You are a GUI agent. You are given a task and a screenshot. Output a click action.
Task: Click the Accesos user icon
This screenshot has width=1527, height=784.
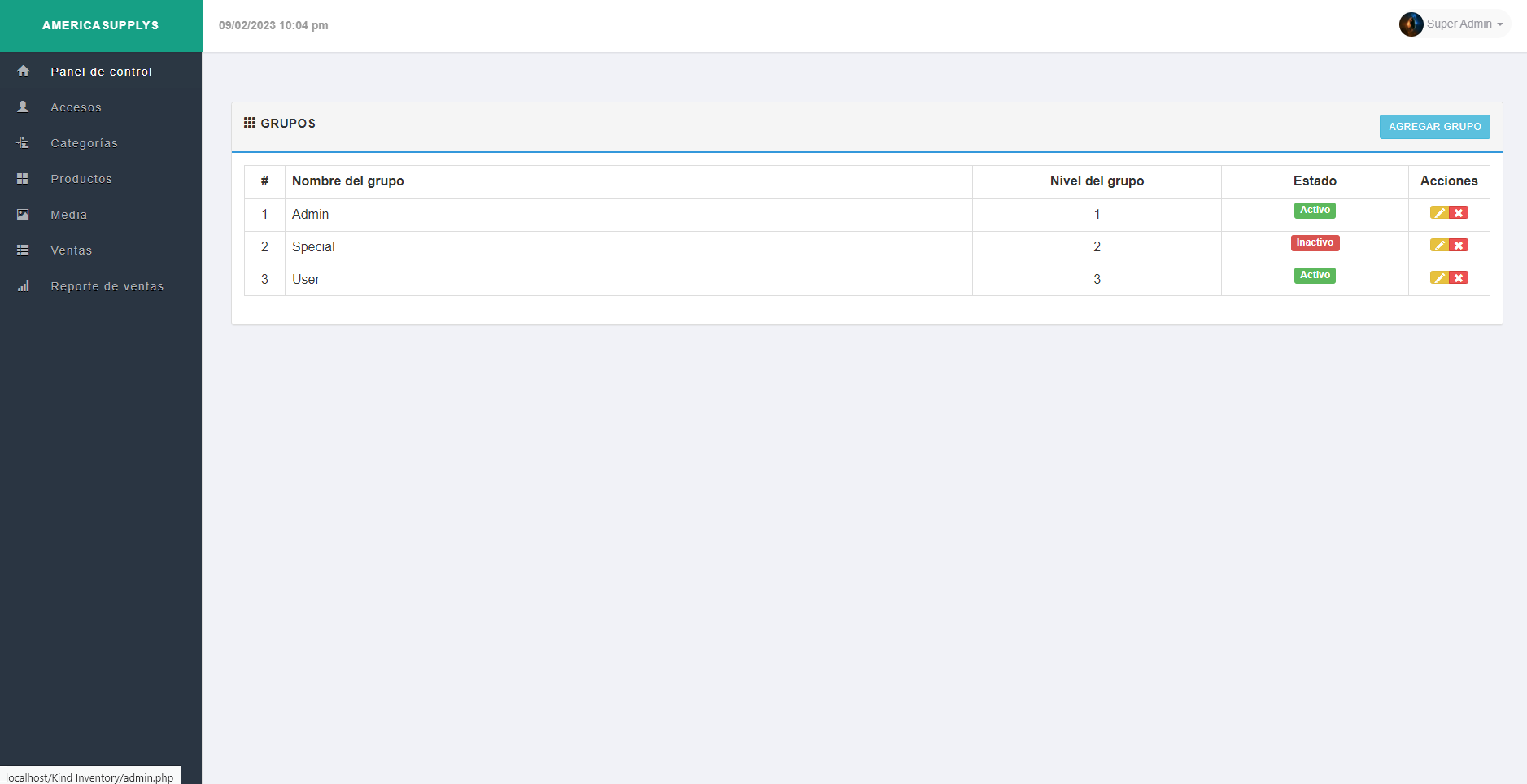point(23,107)
